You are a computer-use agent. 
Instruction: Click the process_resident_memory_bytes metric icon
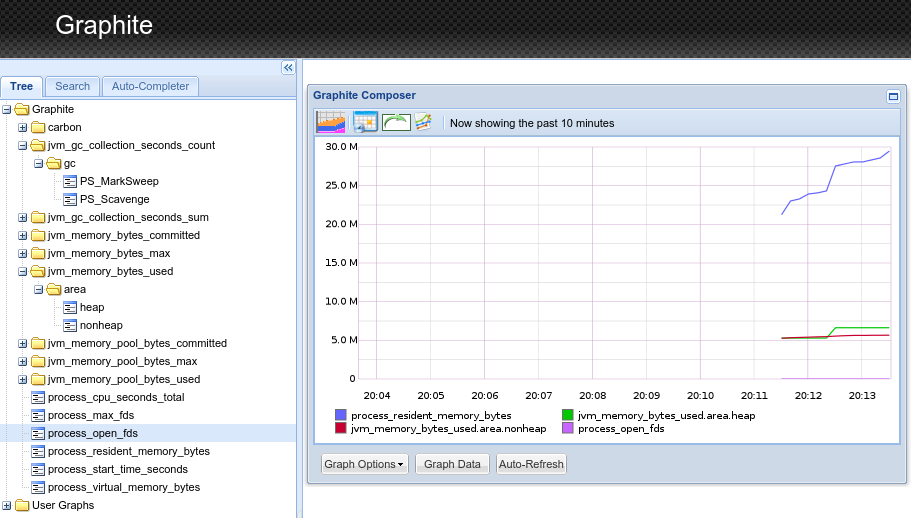click(x=38, y=452)
